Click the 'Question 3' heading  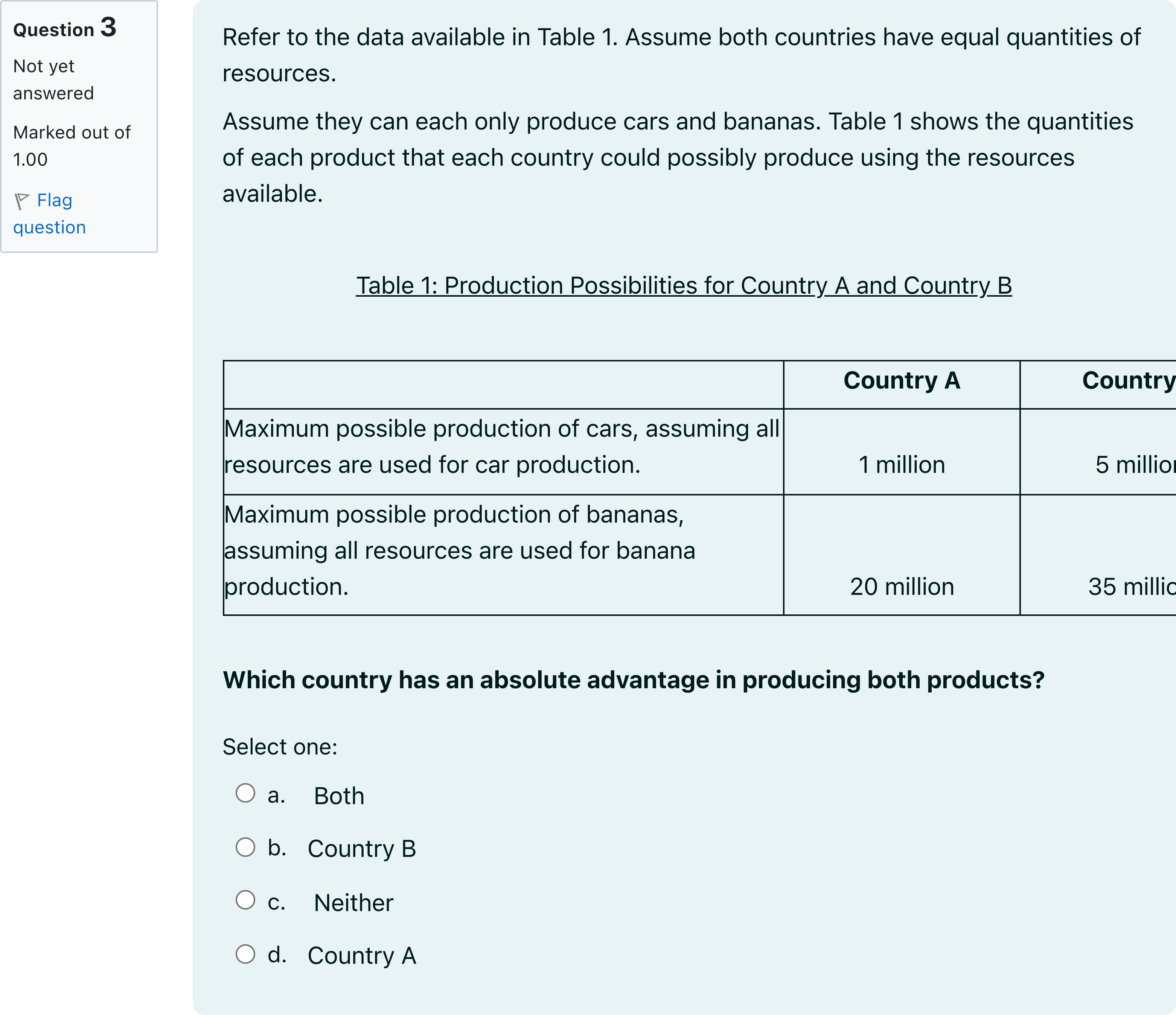(65, 28)
